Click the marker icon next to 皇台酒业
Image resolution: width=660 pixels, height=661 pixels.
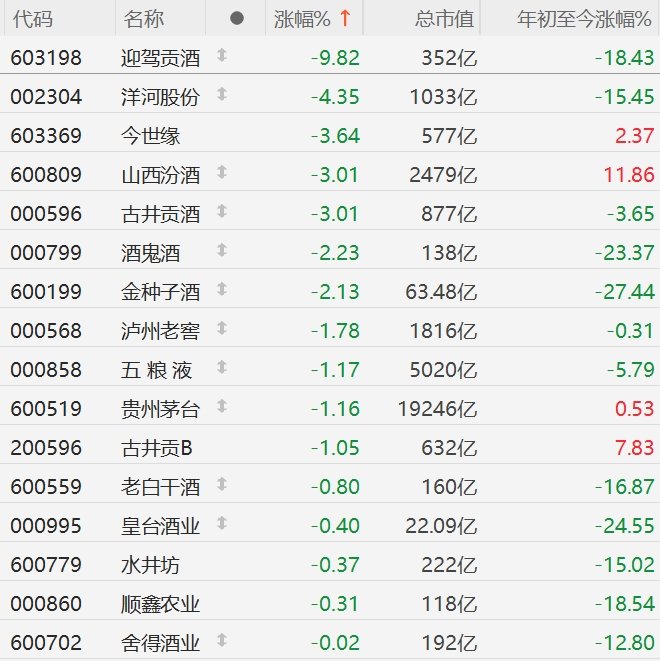(x=222, y=523)
